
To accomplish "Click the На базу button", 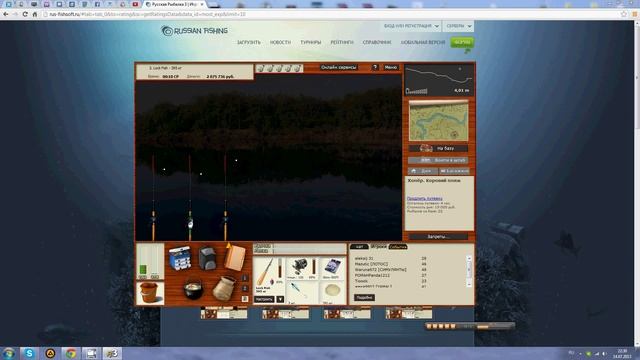I will tap(438, 148).
